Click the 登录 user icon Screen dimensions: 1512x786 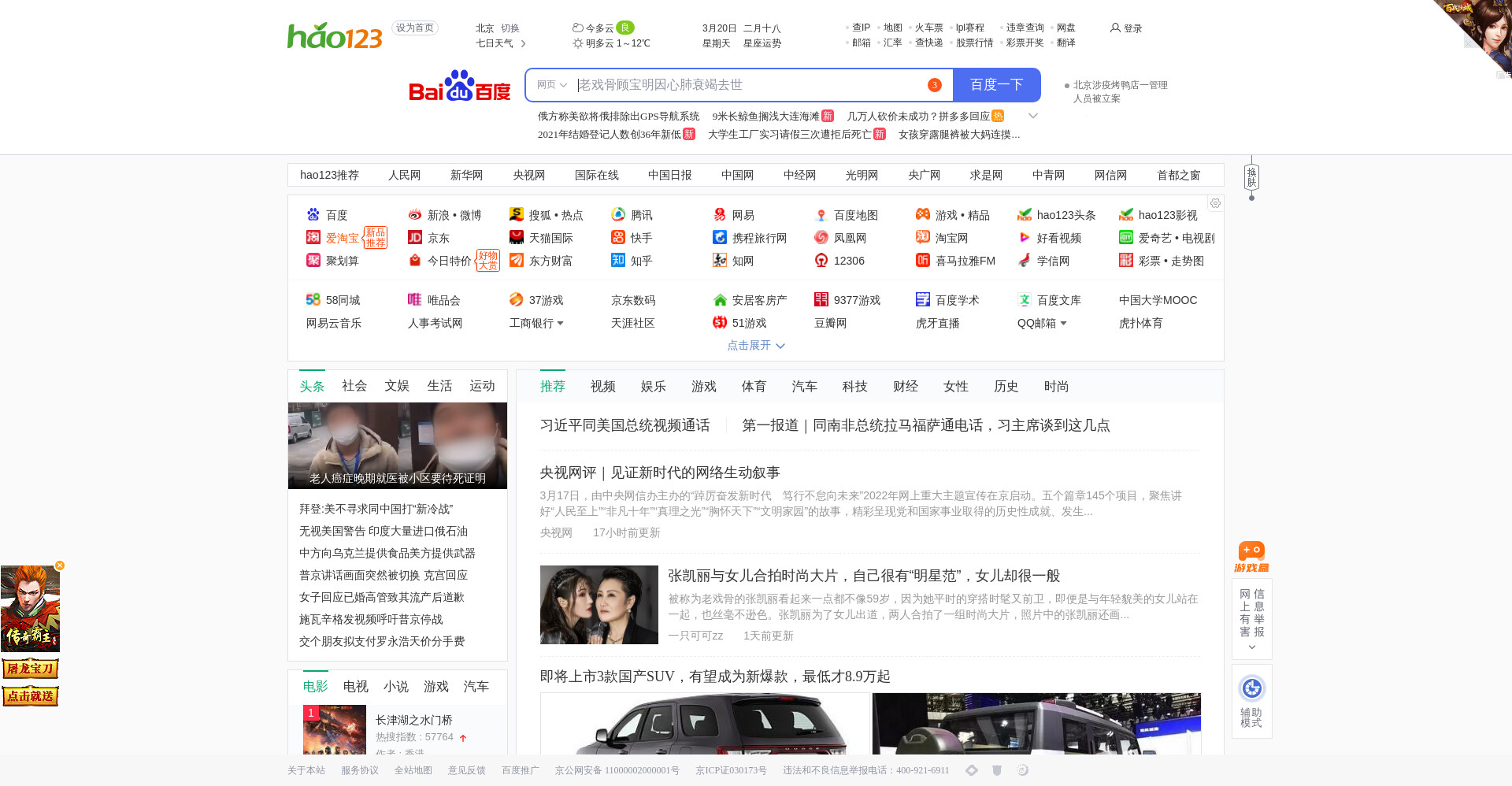pos(1115,28)
